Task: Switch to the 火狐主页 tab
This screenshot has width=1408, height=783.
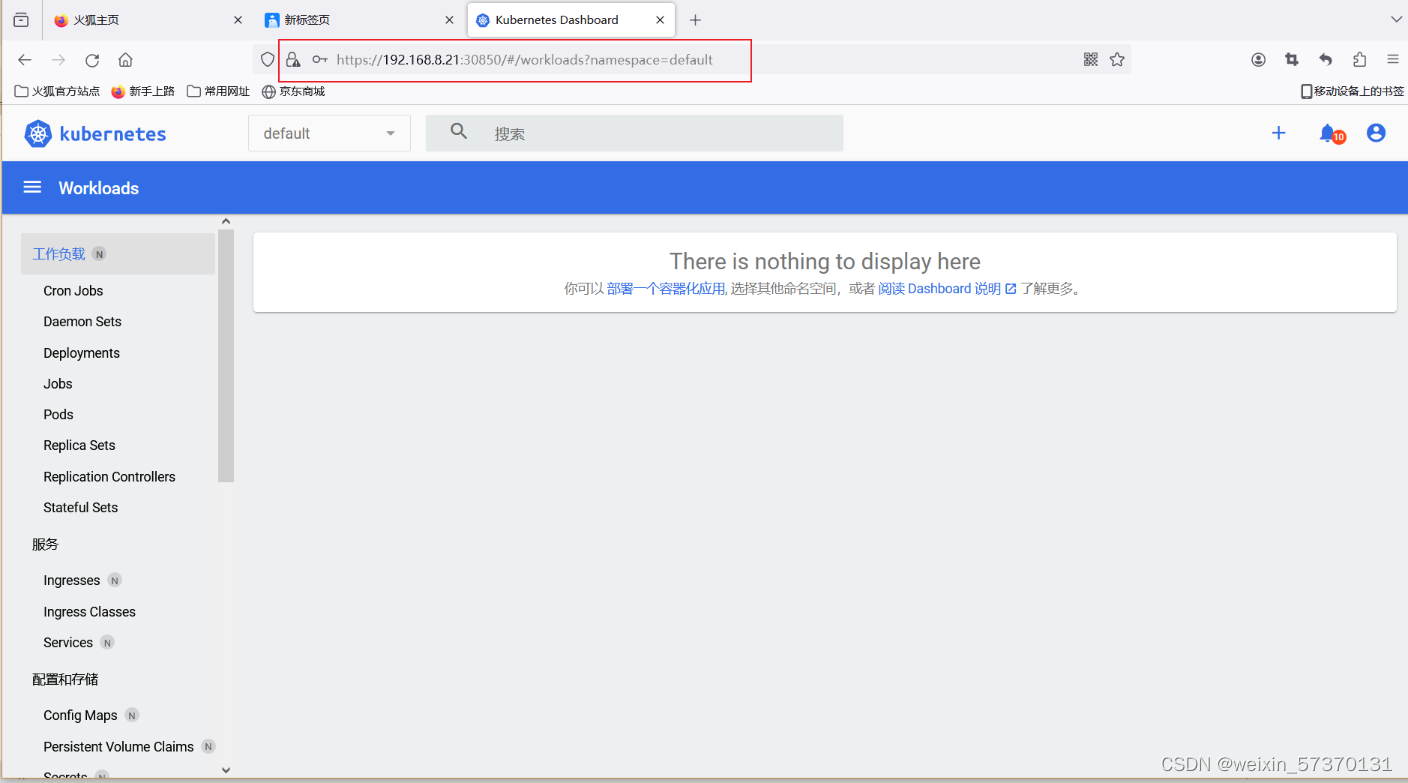Action: pyautogui.click(x=146, y=20)
